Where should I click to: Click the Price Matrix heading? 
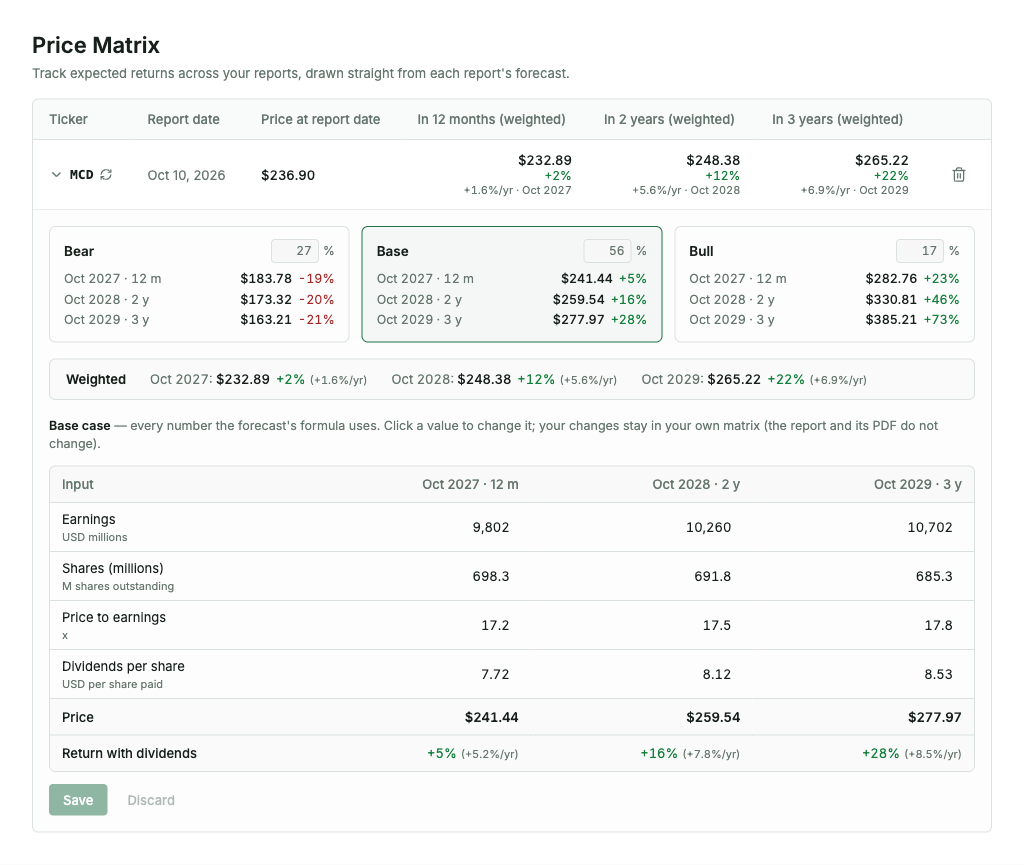point(96,45)
